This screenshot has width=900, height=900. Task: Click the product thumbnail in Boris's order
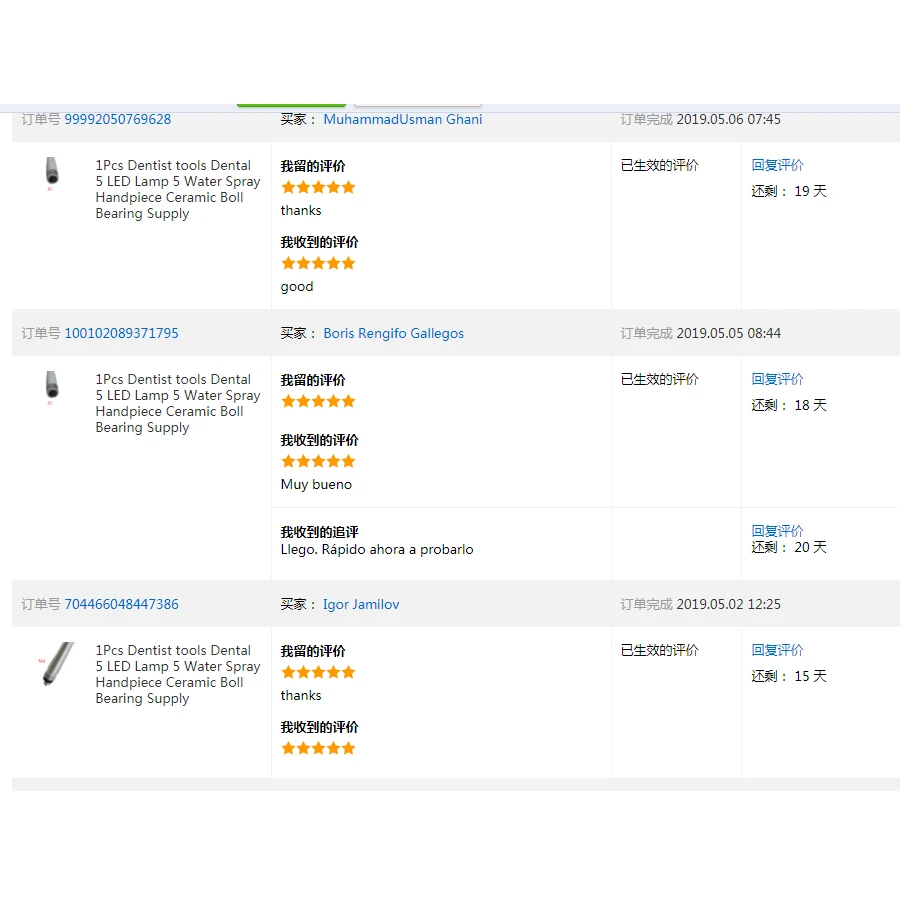coord(52,387)
